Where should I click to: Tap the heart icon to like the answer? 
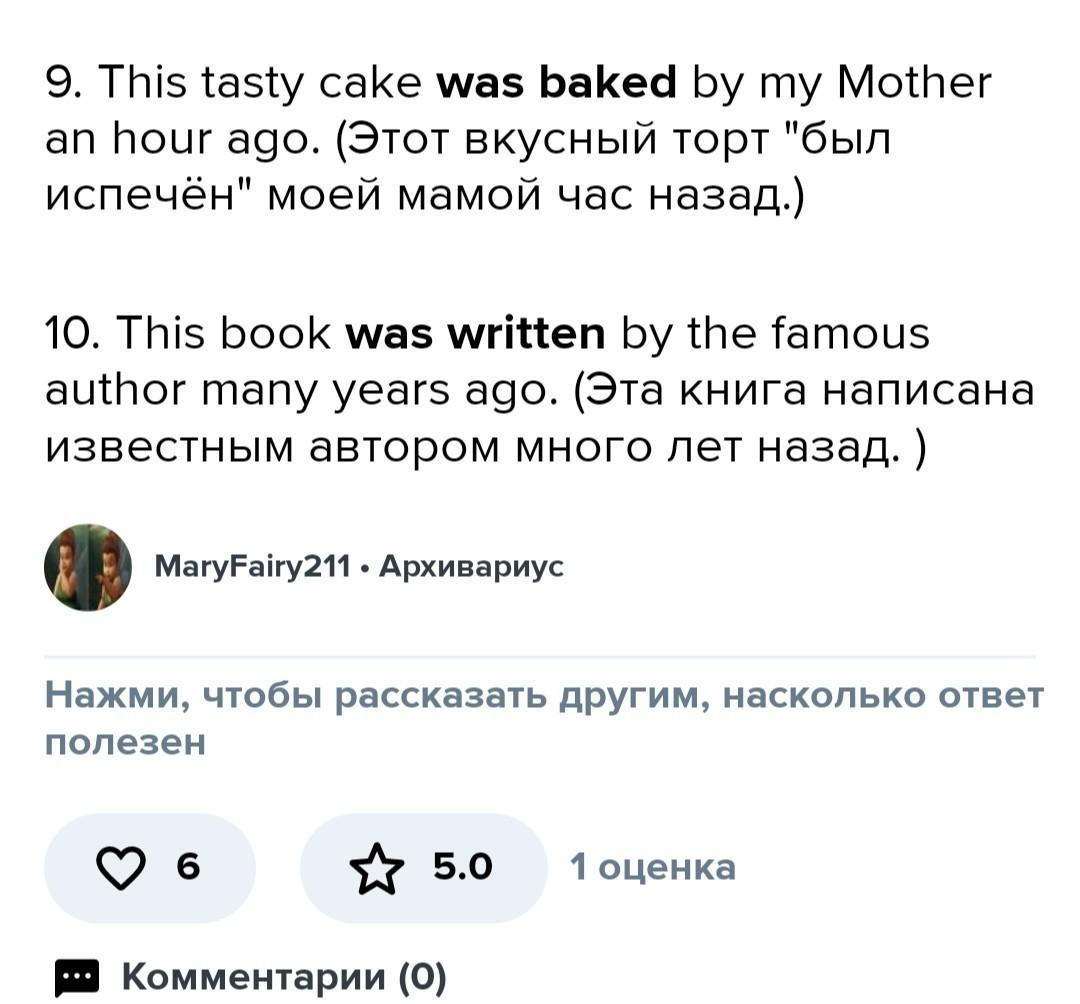[120, 868]
